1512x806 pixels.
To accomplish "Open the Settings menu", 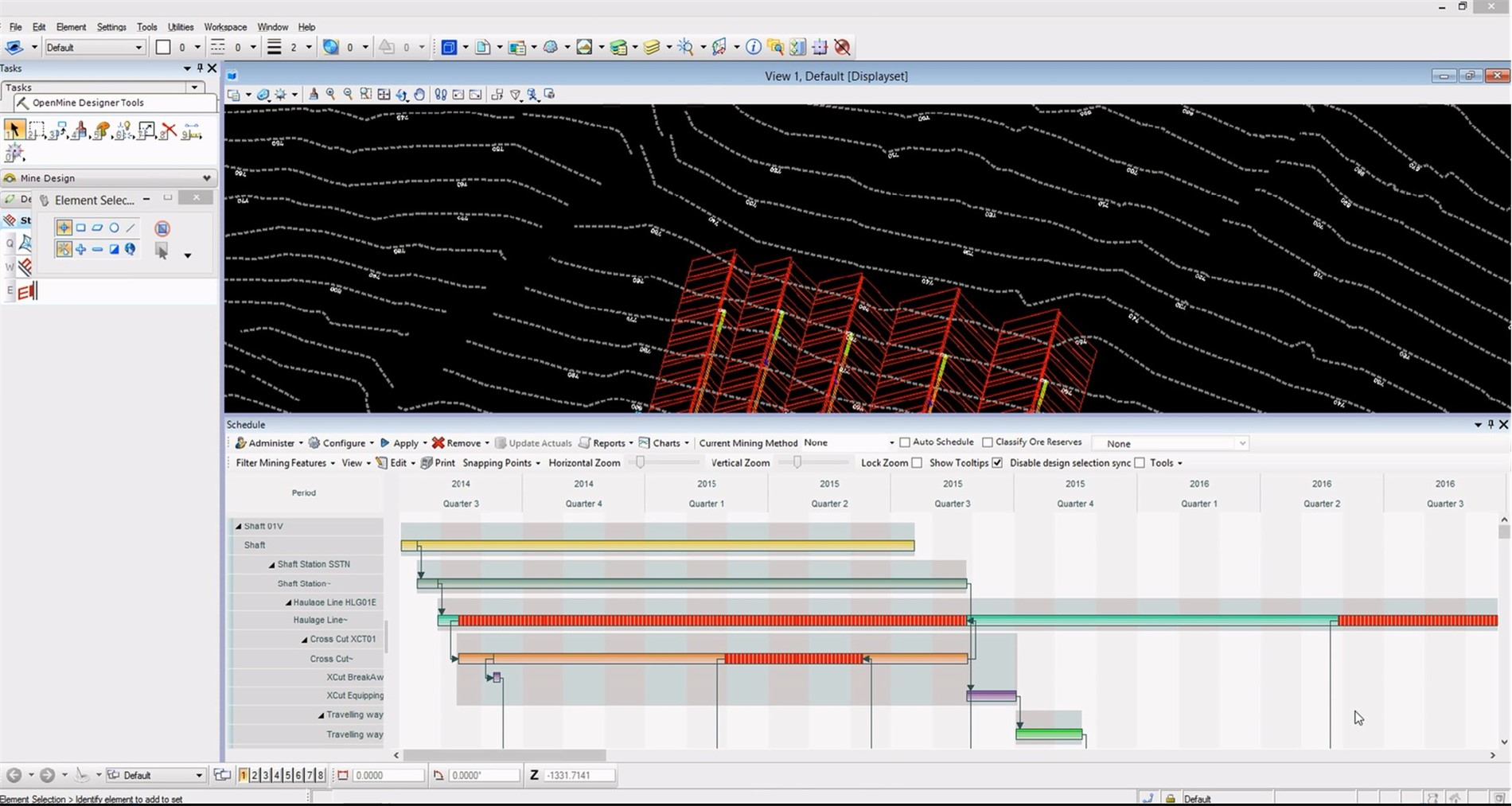I will click(x=111, y=27).
